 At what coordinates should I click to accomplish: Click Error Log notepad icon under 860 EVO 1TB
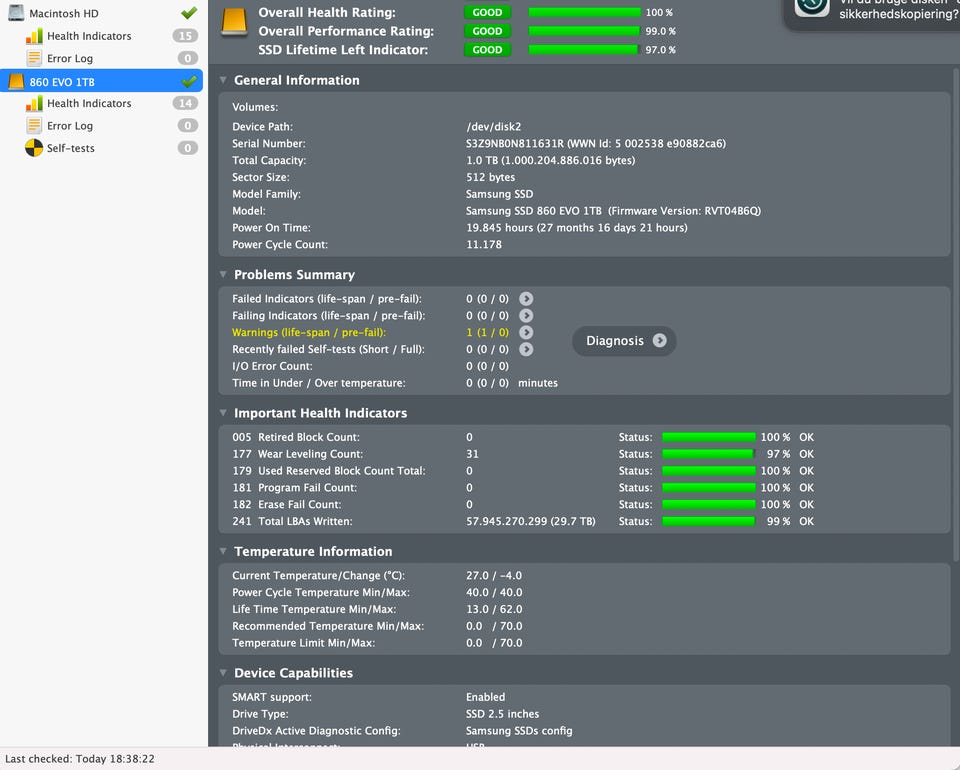coord(34,125)
